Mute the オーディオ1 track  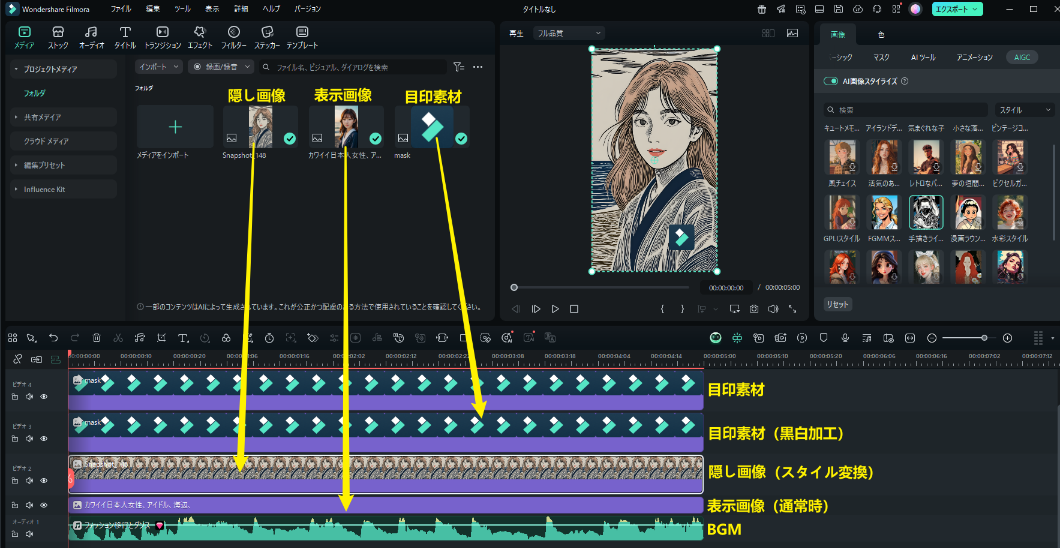click(29, 533)
